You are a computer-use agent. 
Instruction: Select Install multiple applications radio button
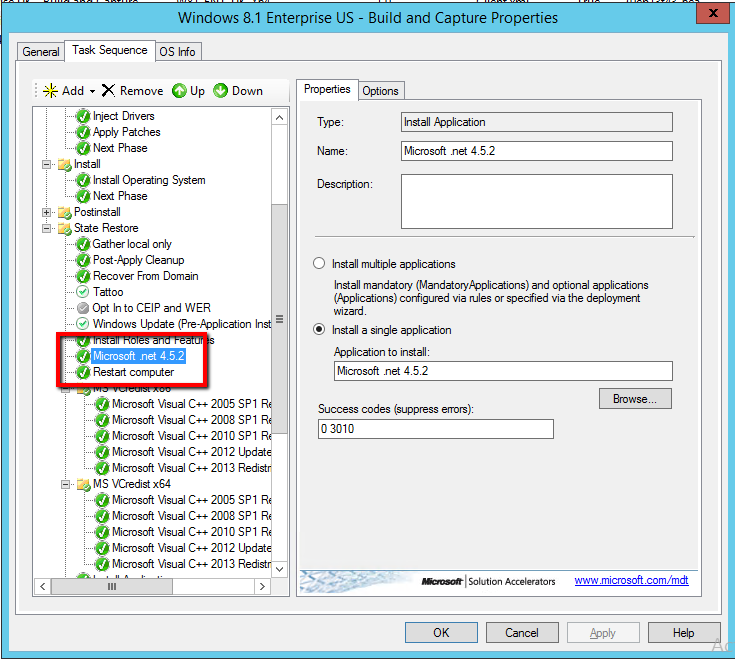click(x=319, y=264)
